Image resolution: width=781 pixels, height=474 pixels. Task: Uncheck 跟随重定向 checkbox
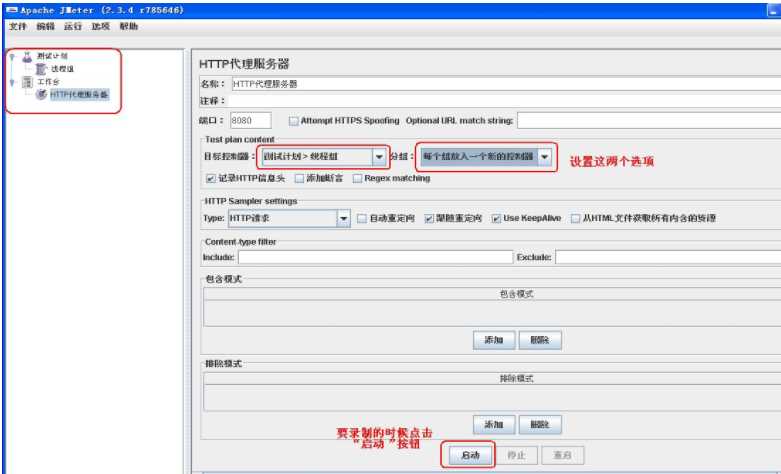point(429,219)
